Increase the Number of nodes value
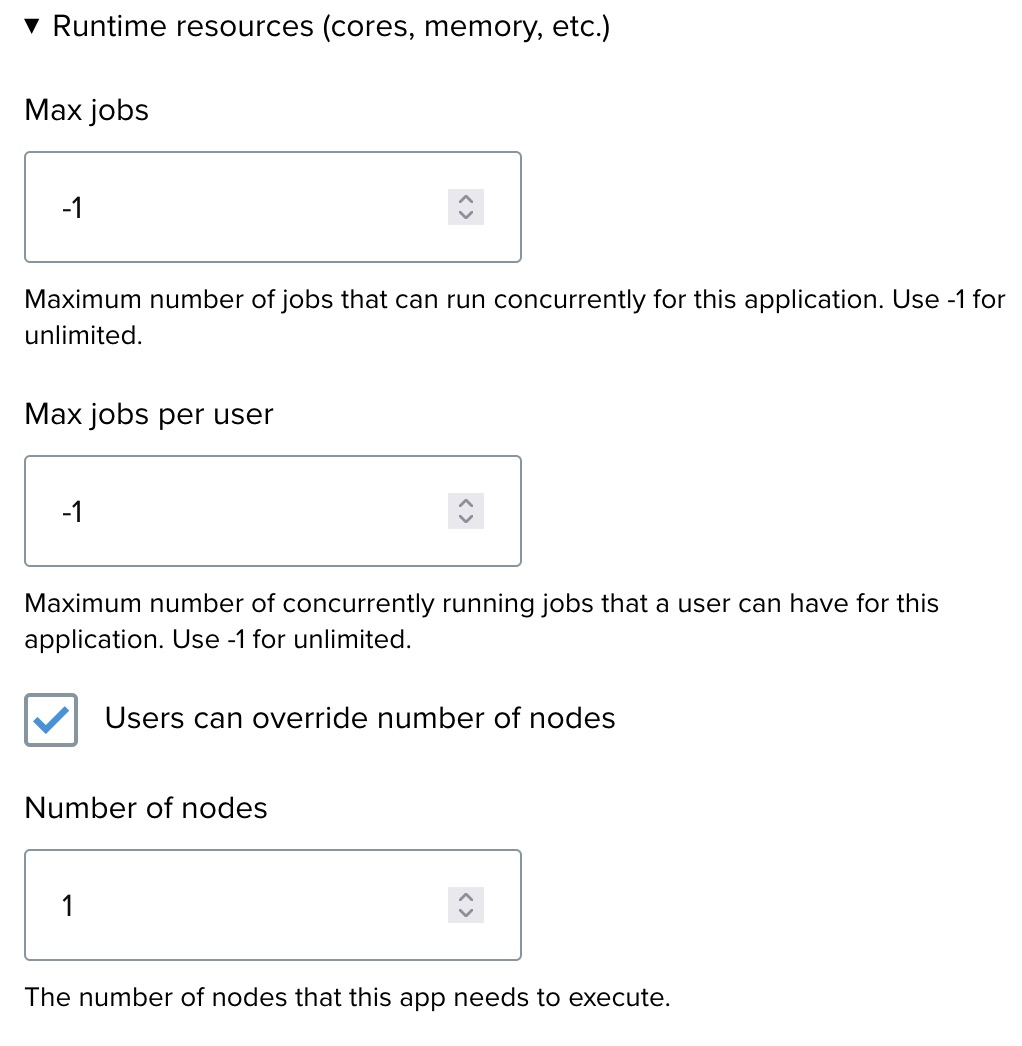1022x1046 pixels. coord(465,898)
